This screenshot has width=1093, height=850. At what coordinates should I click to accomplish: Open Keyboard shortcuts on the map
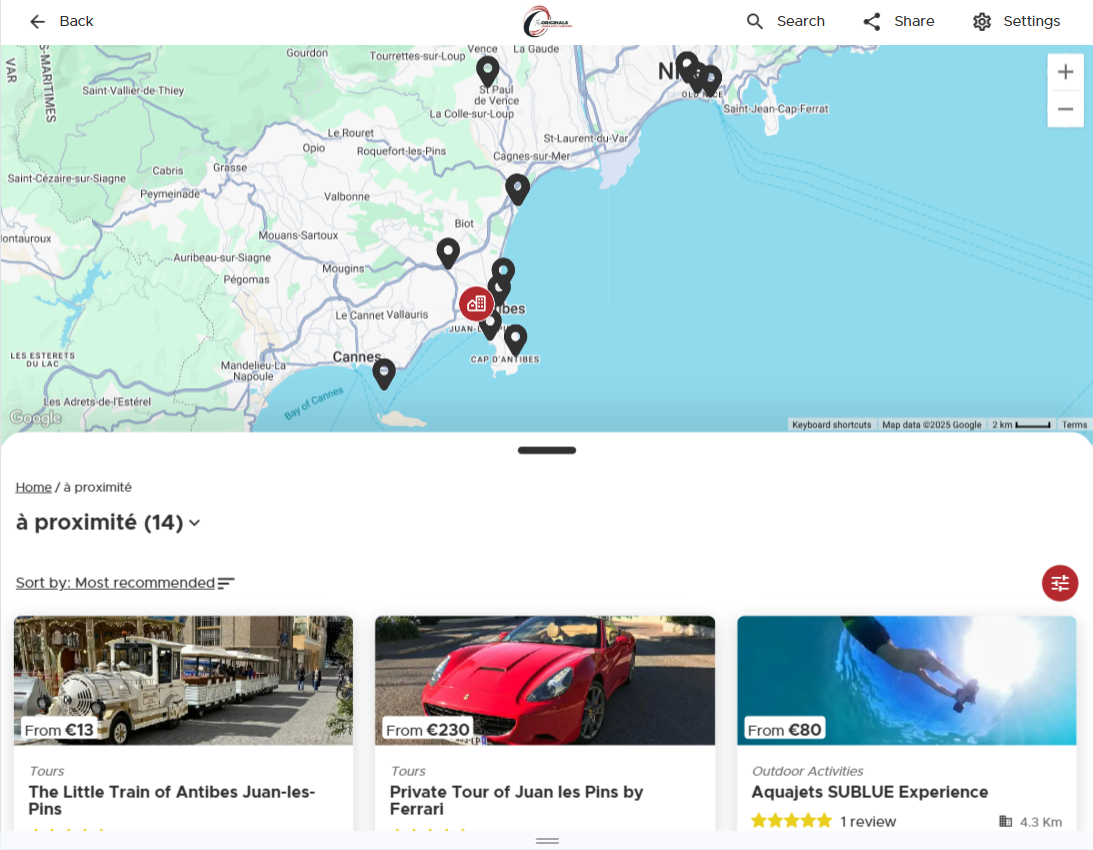[x=831, y=424]
